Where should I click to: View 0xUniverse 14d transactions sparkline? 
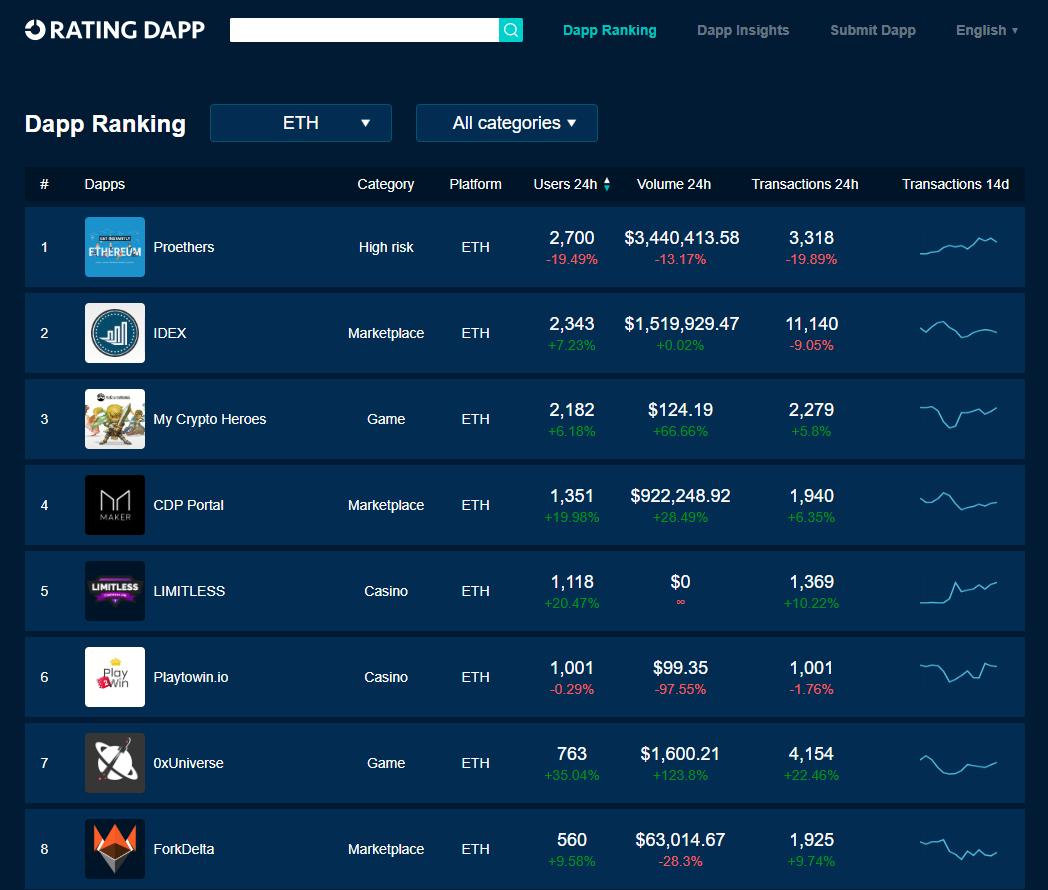coord(958,765)
